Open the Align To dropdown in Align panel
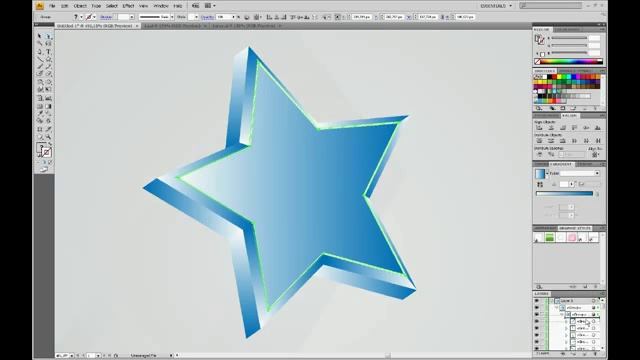Viewport: 640px width, 360px height. point(595,155)
